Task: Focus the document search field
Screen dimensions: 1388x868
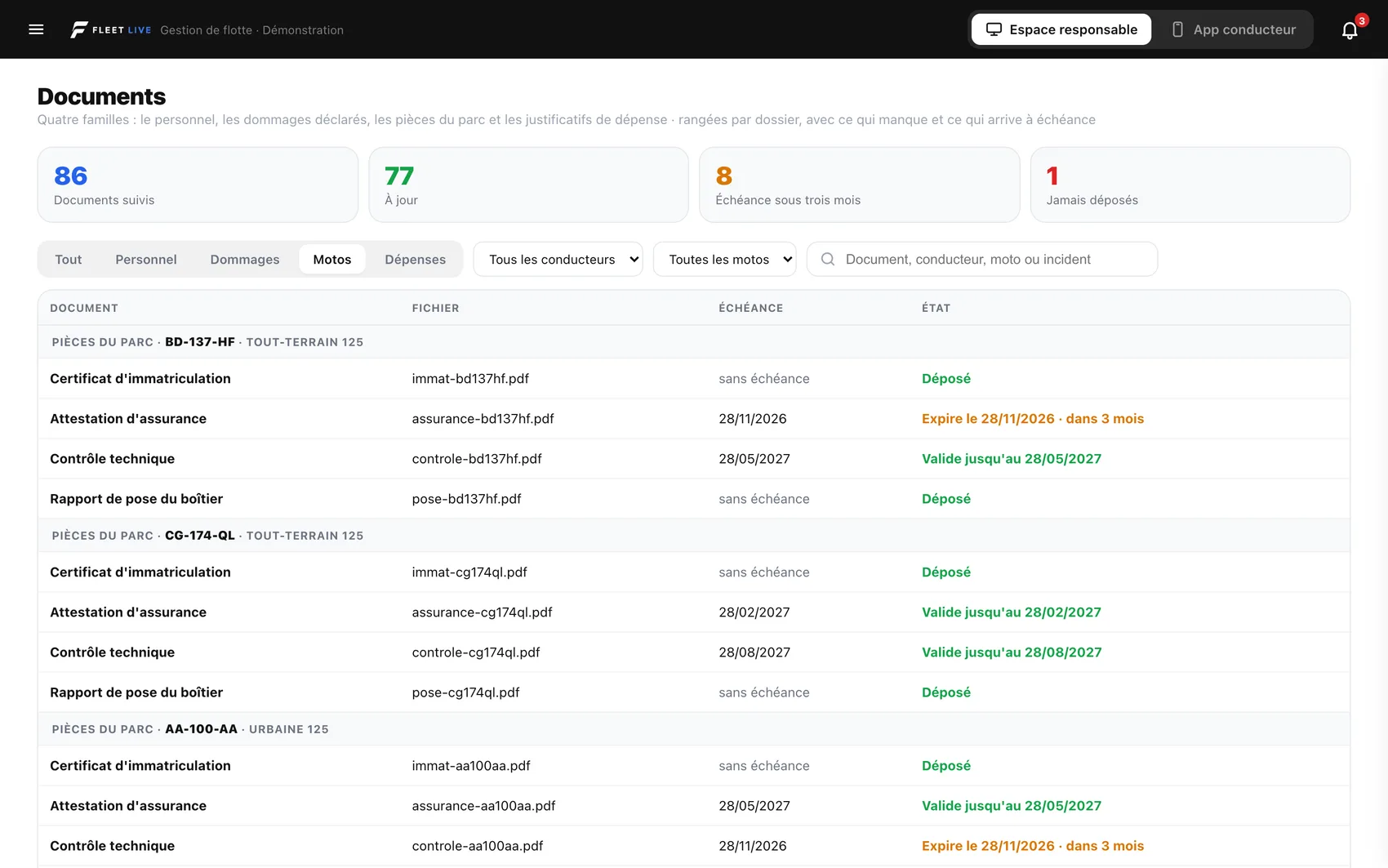Action: tap(982, 259)
